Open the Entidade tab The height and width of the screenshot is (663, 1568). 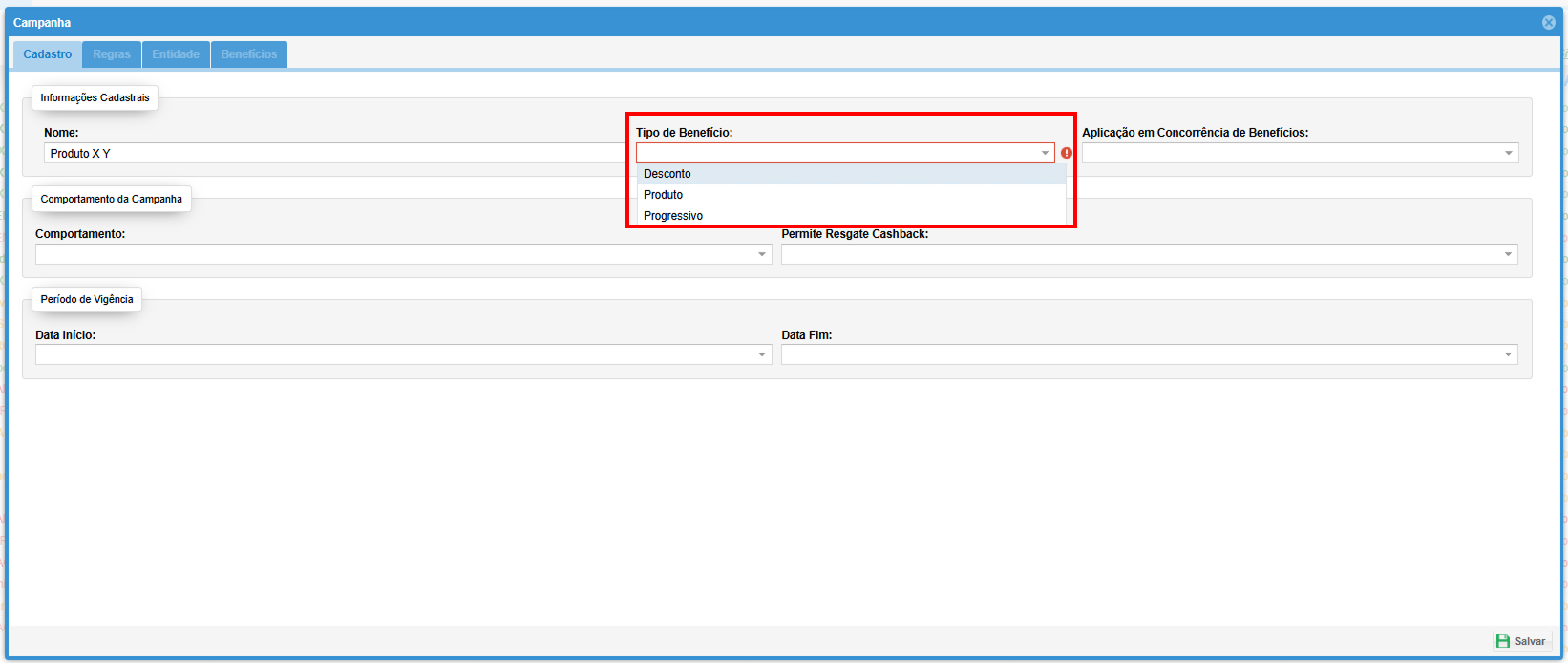click(x=176, y=54)
